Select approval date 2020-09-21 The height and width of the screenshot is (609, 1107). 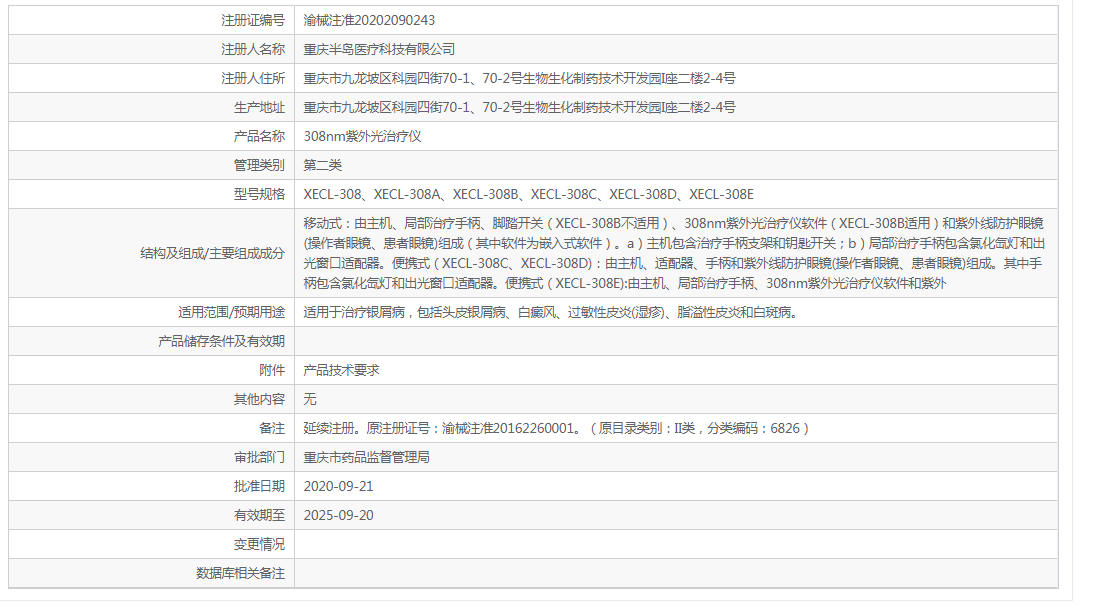(338, 486)
